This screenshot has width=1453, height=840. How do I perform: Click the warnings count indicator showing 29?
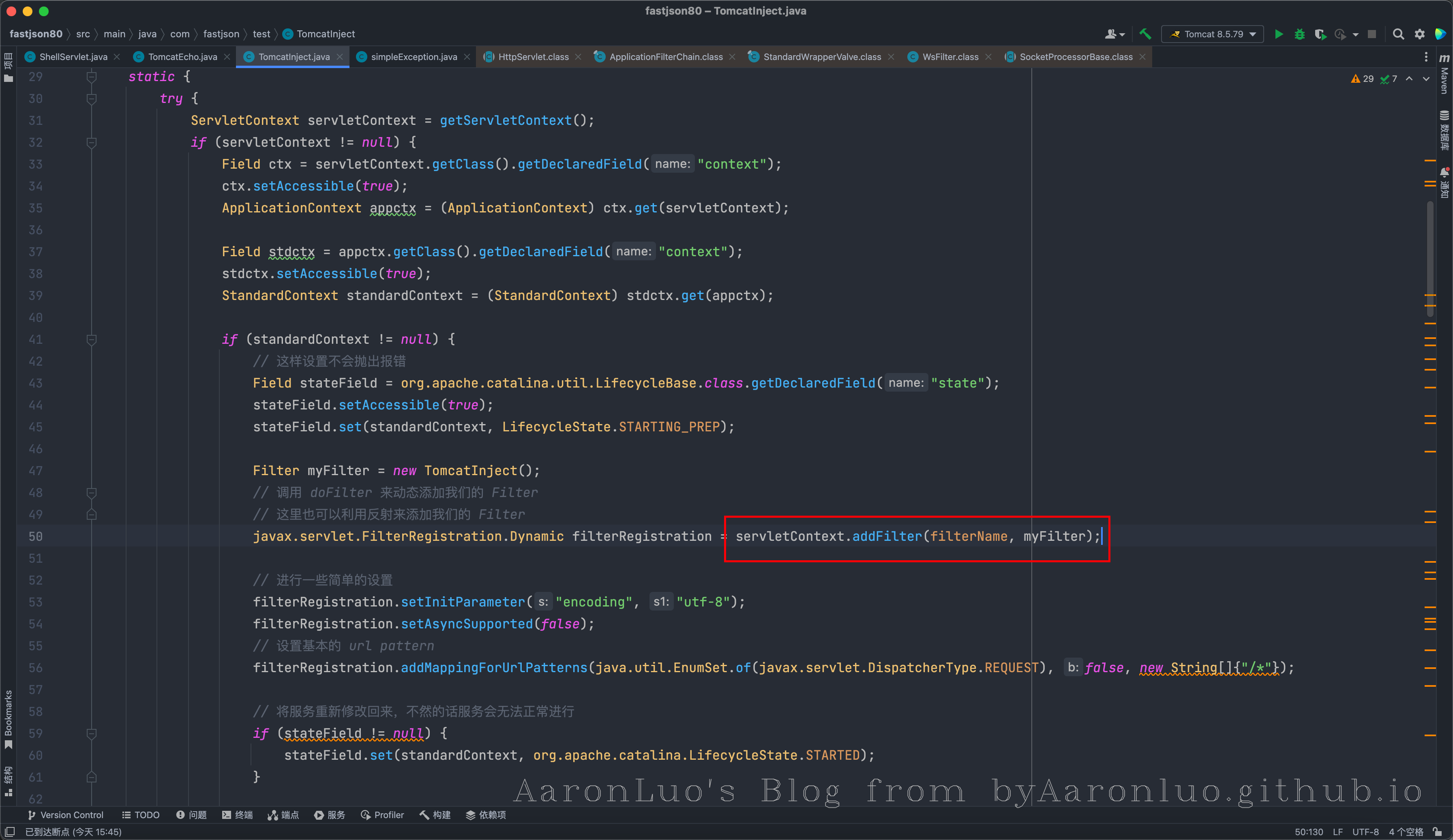point(1363,78)
